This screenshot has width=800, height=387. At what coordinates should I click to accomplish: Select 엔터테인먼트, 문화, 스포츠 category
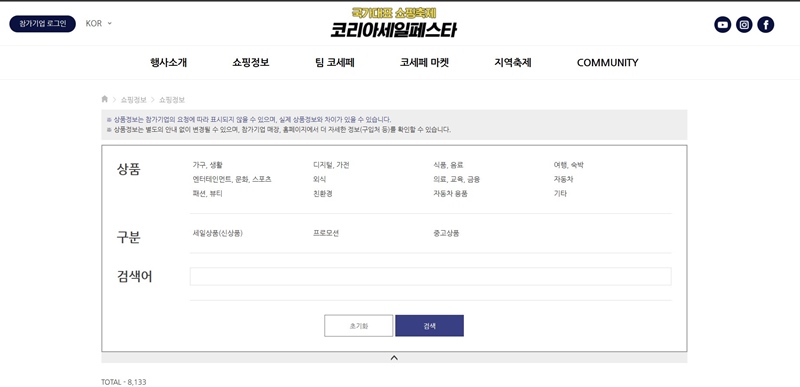coord(232,179)
